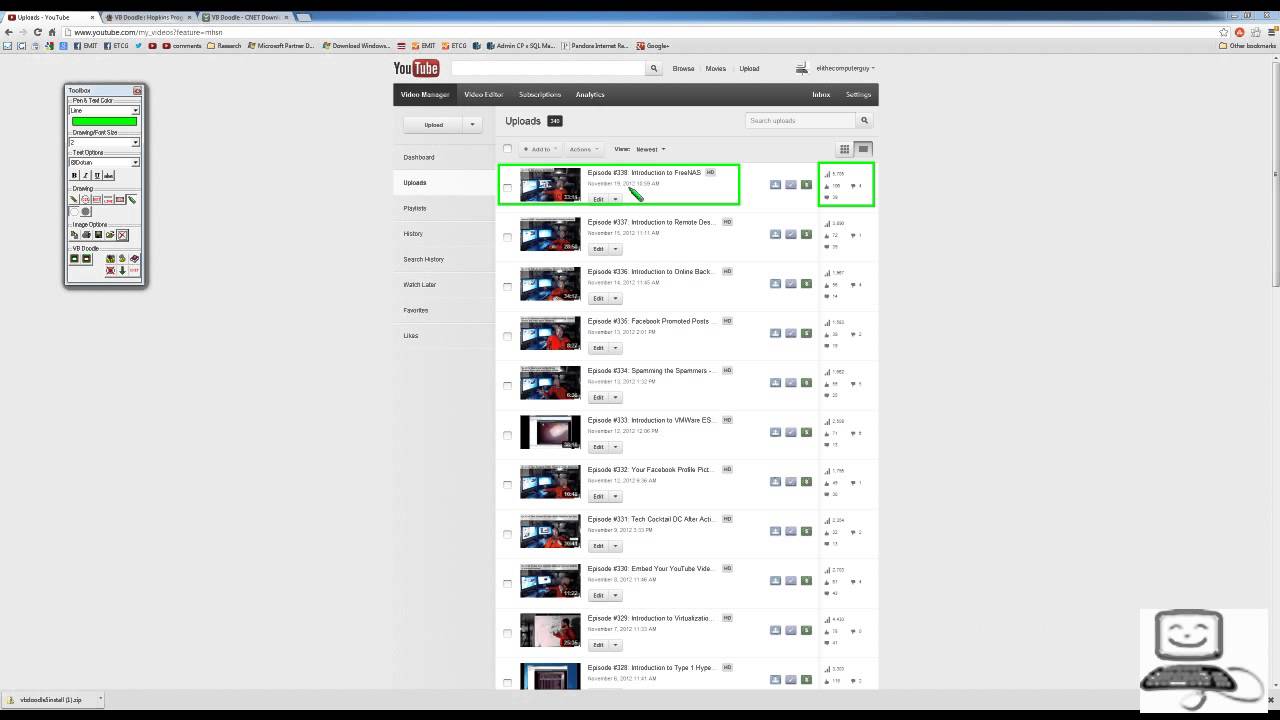Viewport: 1280px width, 720px height.
Task: Check the box for Episode #336
Action: pyautogui.click(x=507, y=286)
